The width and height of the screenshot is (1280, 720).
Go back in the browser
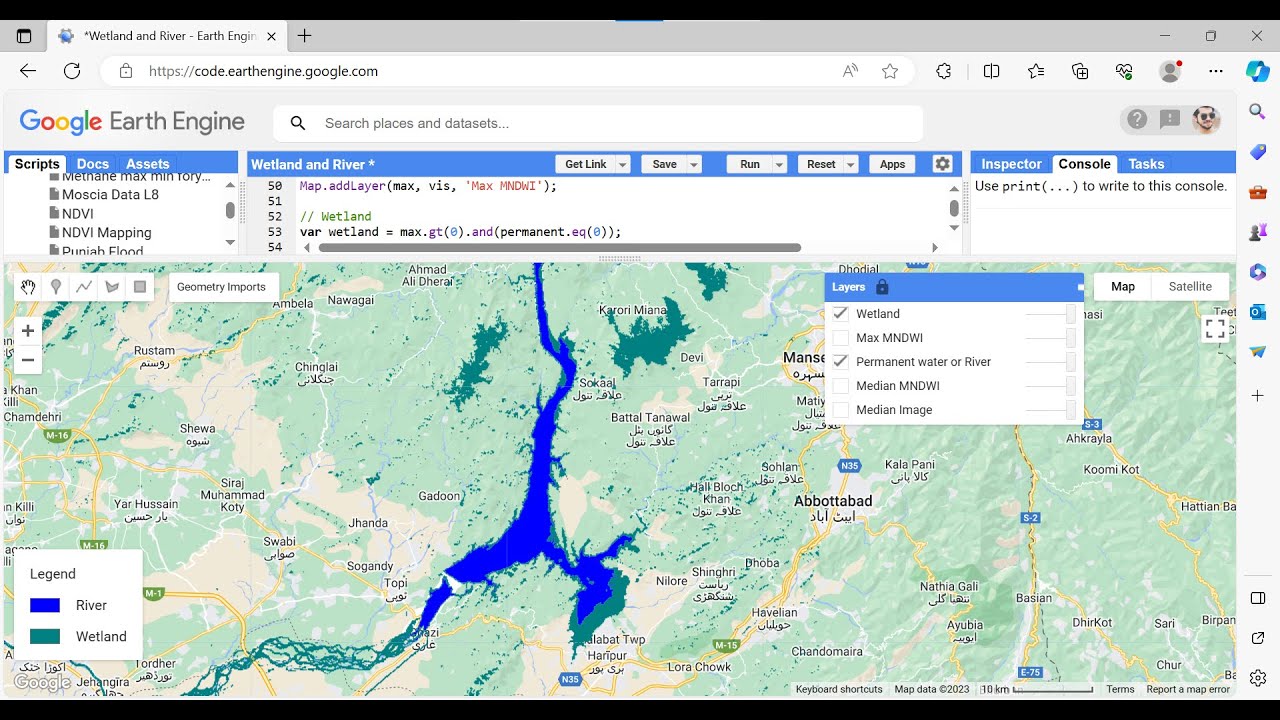point(28,71)
